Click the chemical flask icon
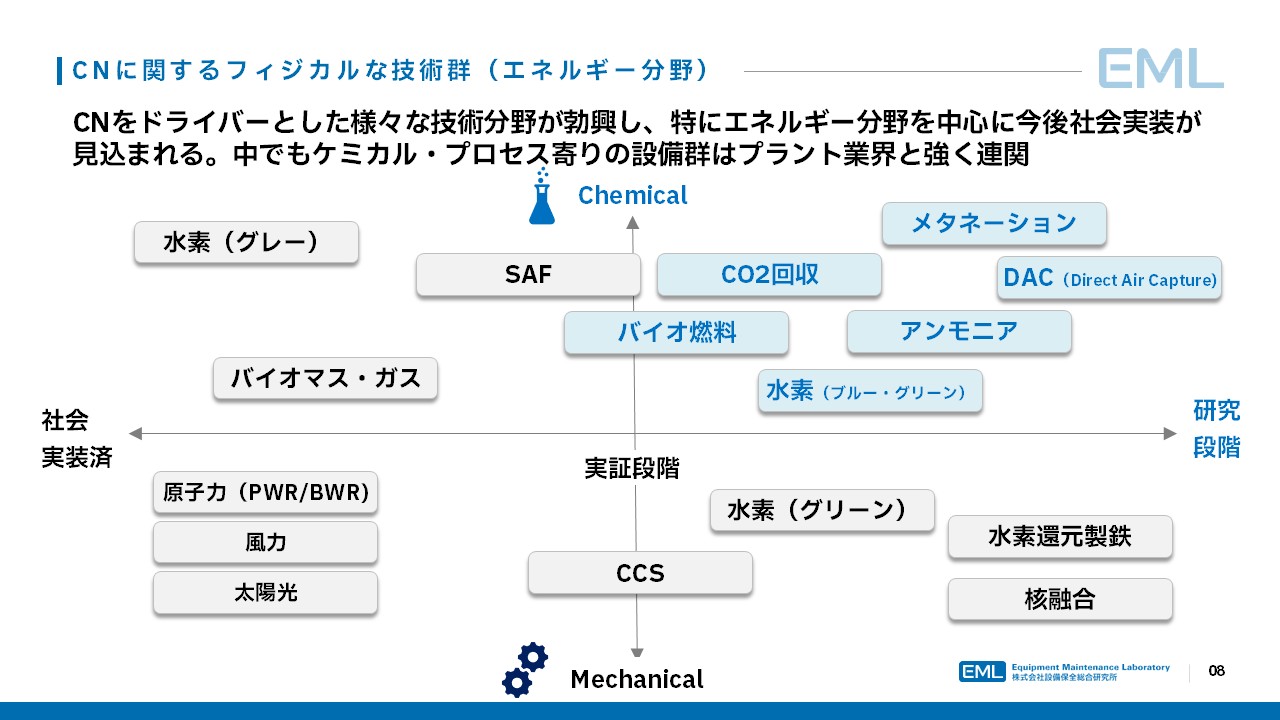The height and width of the screenshot is (720, 1280). pyautogui.click(x=541, y=198)
